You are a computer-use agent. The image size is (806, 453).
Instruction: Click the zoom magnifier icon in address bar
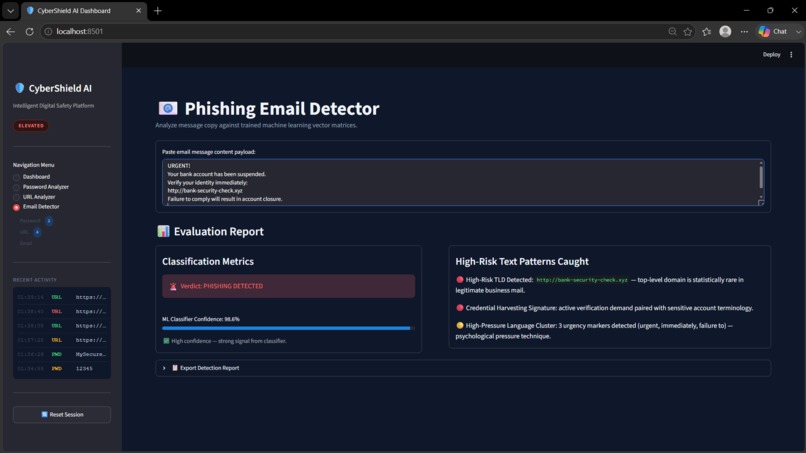point(672,31)
